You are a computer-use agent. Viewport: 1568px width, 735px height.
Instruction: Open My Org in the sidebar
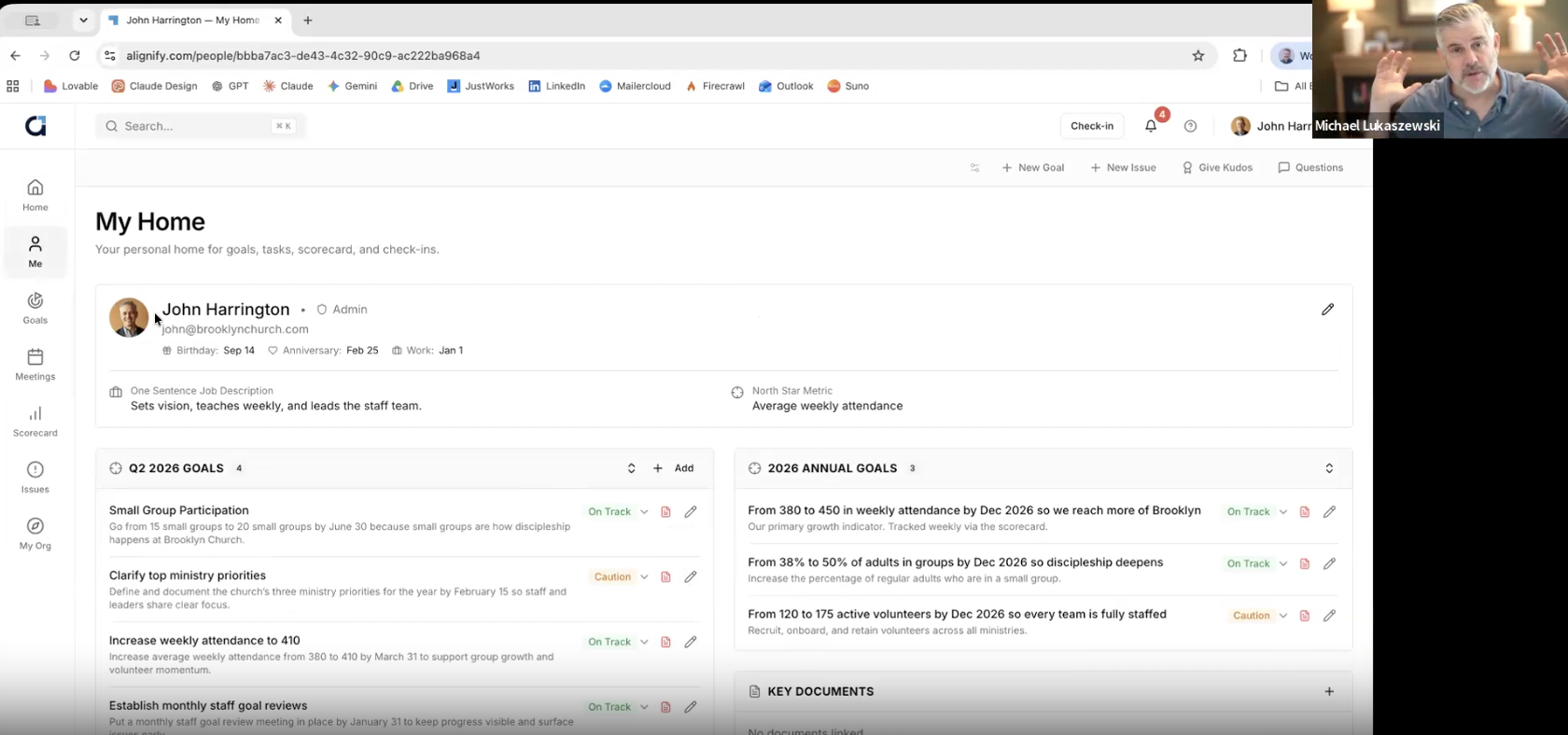coord(35,534)
